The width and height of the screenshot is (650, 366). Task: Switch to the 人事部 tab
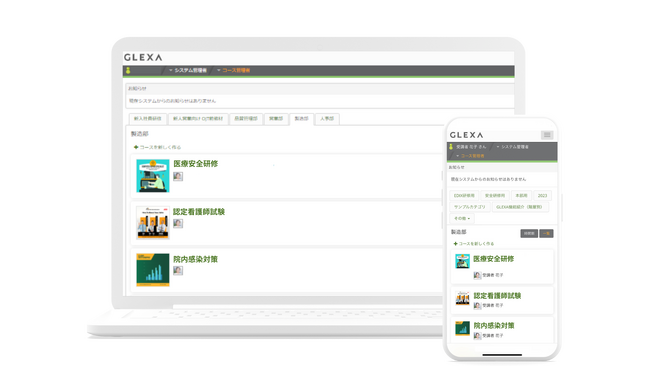click(x=327, y=119)
